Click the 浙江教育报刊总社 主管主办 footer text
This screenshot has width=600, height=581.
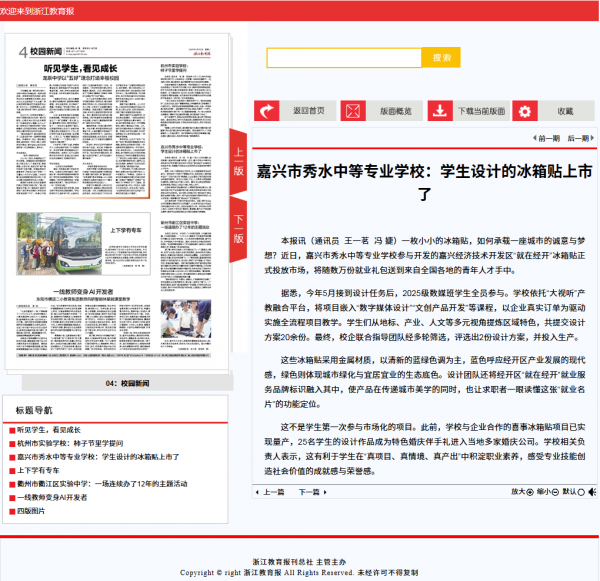tap(299, 562)
